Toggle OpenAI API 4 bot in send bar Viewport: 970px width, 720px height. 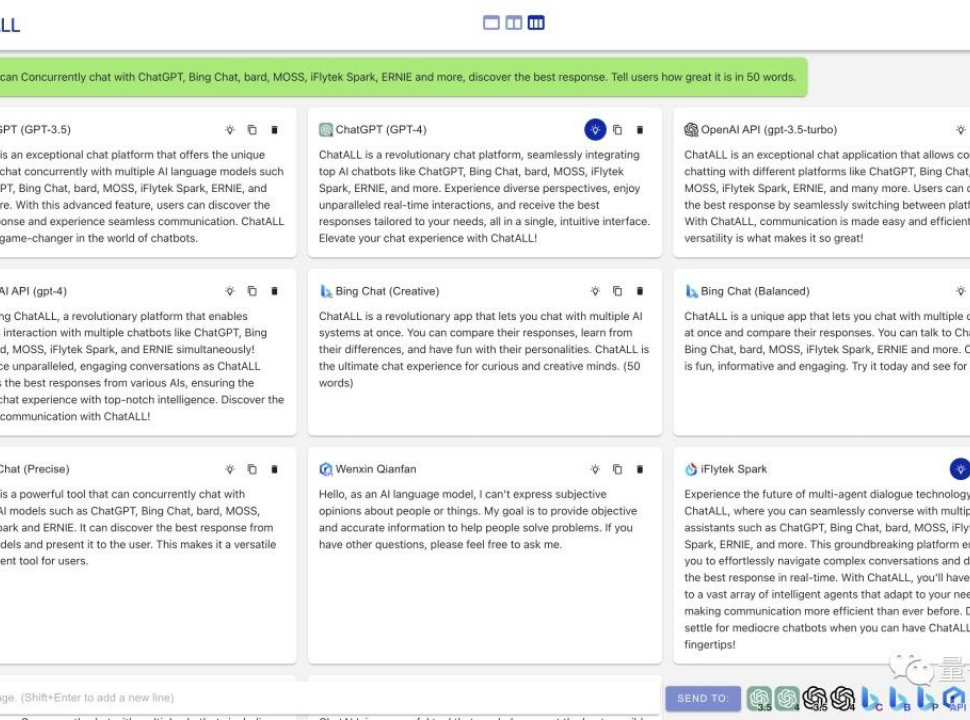pos(843,698)
